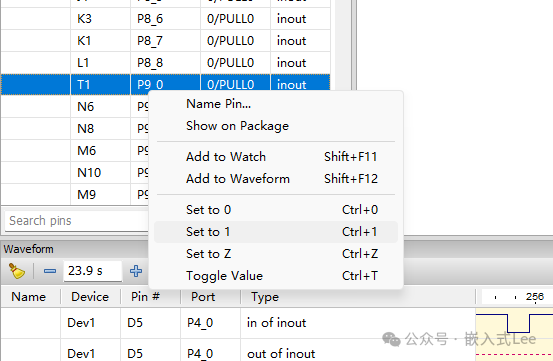
Task: Edit the 23.9 s time field
Action: tap(92, 271)
